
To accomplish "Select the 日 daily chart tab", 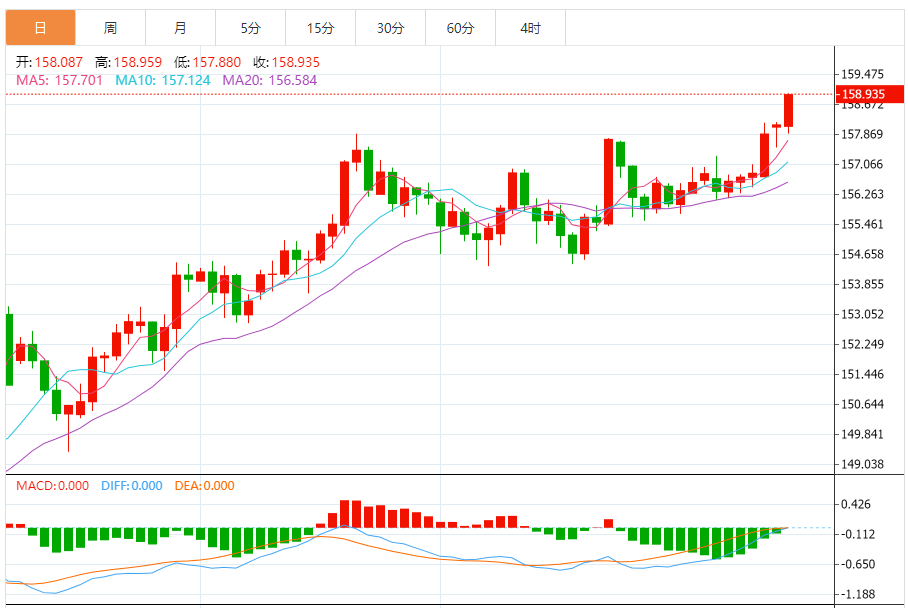I will click(40, 28).
